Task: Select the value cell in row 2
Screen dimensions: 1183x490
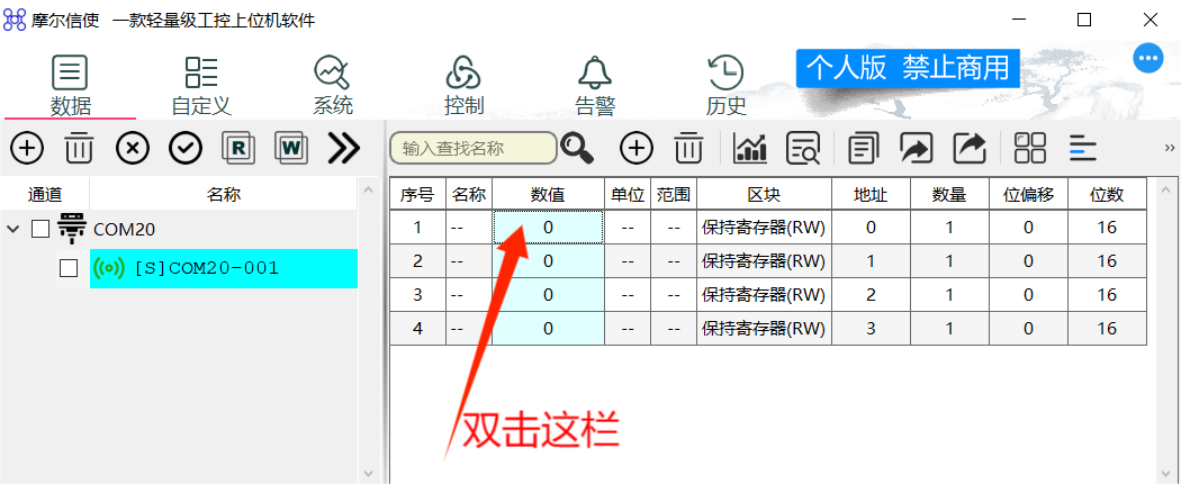Action: [x=548, y=261]
